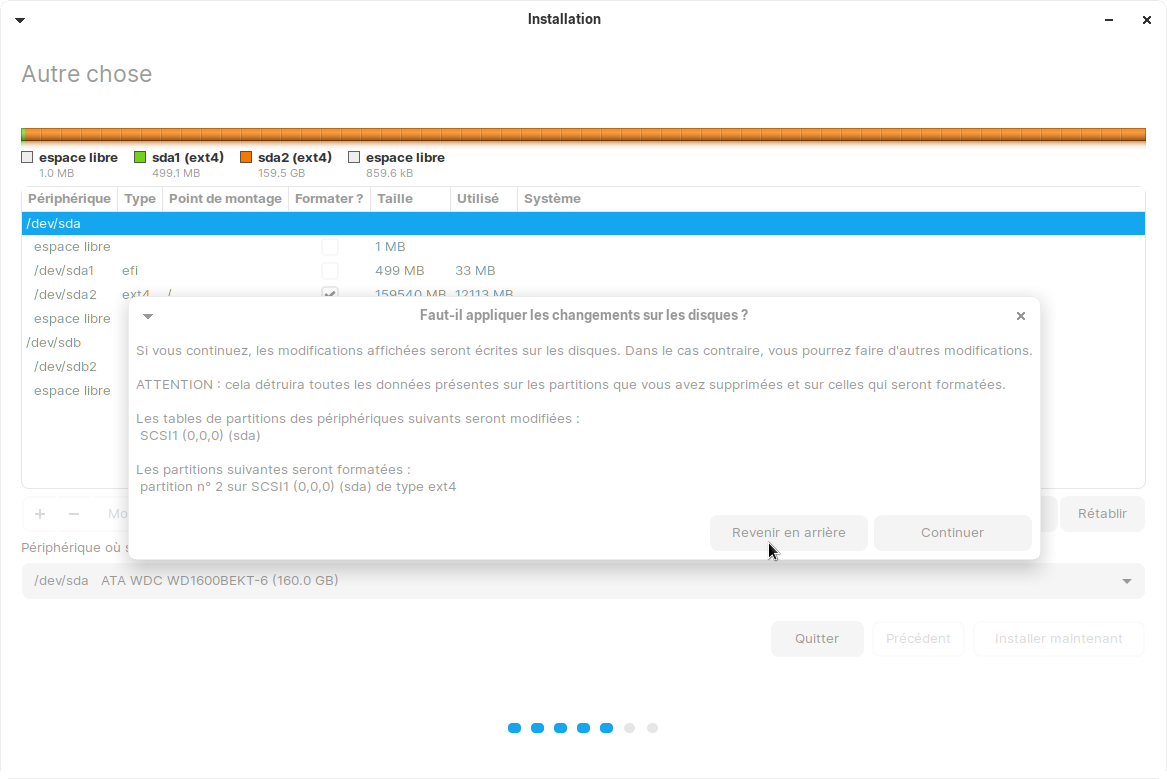The image size is (1167, 779).
Task: Toggle format checkbox for /dev/sda1
Action: click(x=330, y=271)
